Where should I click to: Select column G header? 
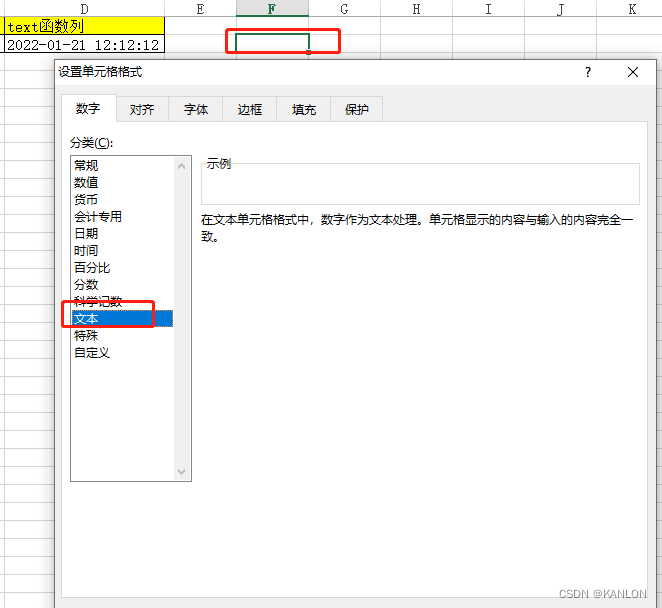coord(345,8)
